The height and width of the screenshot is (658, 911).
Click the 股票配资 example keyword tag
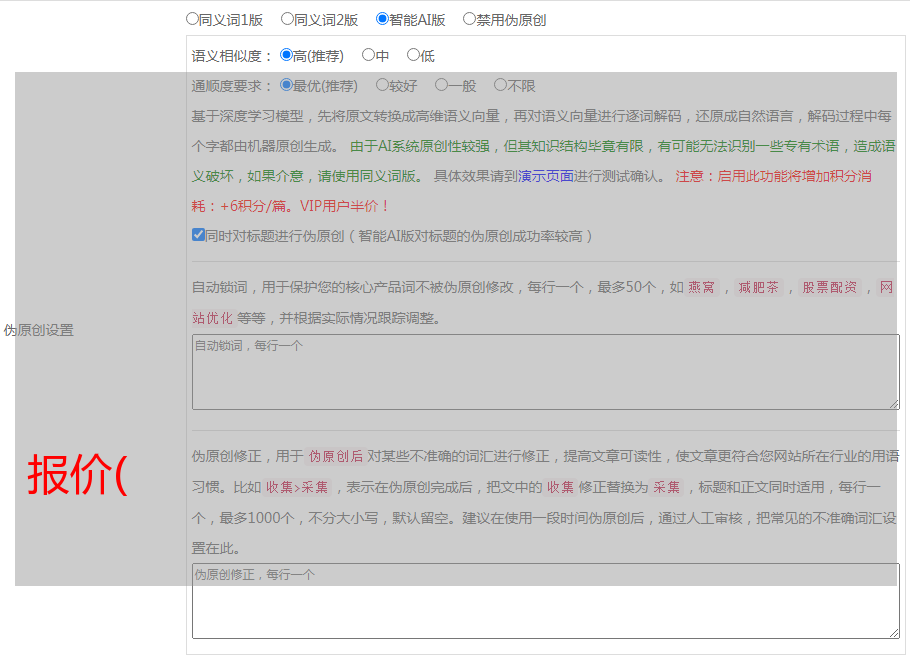point(829,288)
